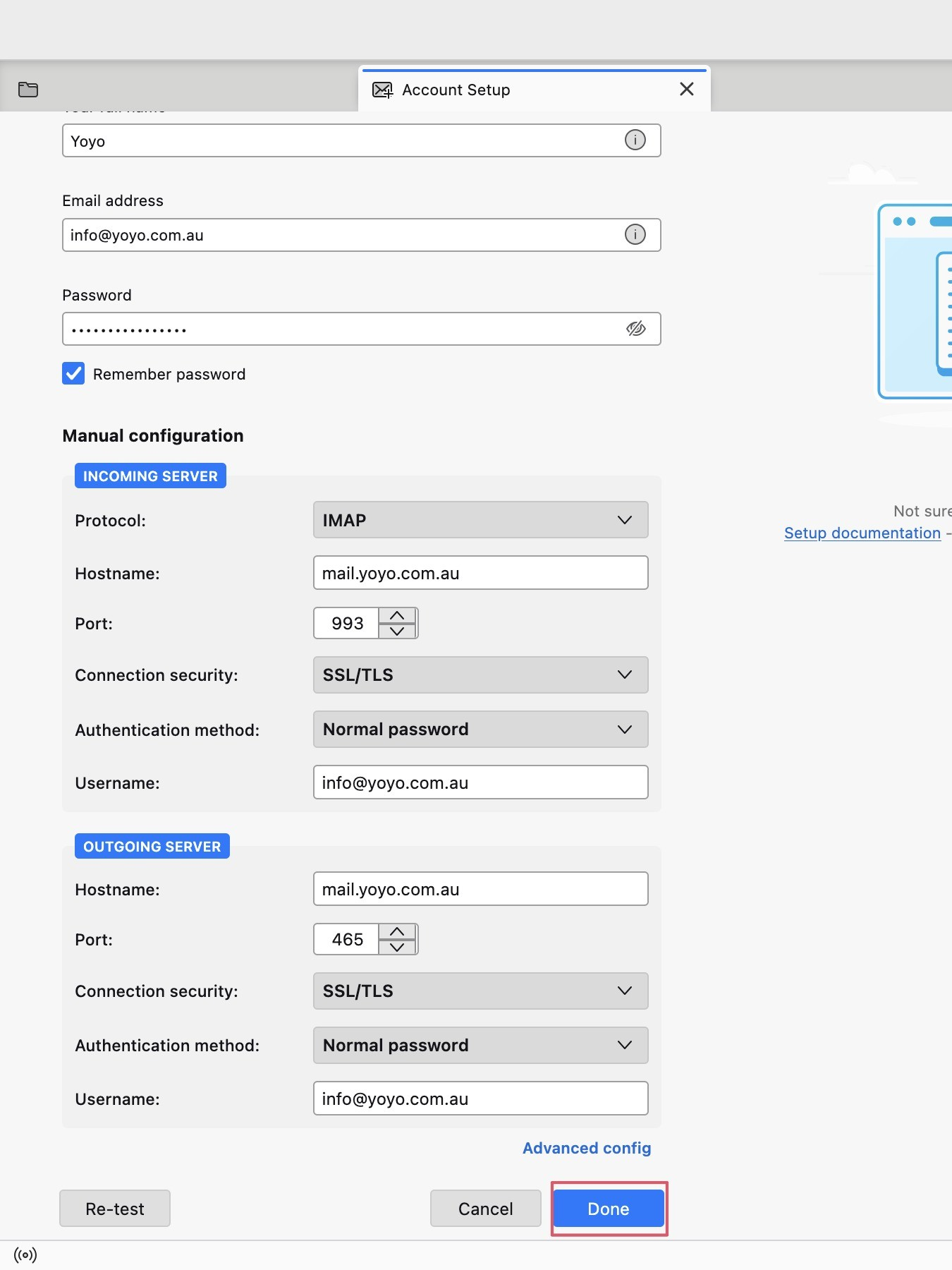
Task: Click the Cancel button
Action: click(486, 1209)
